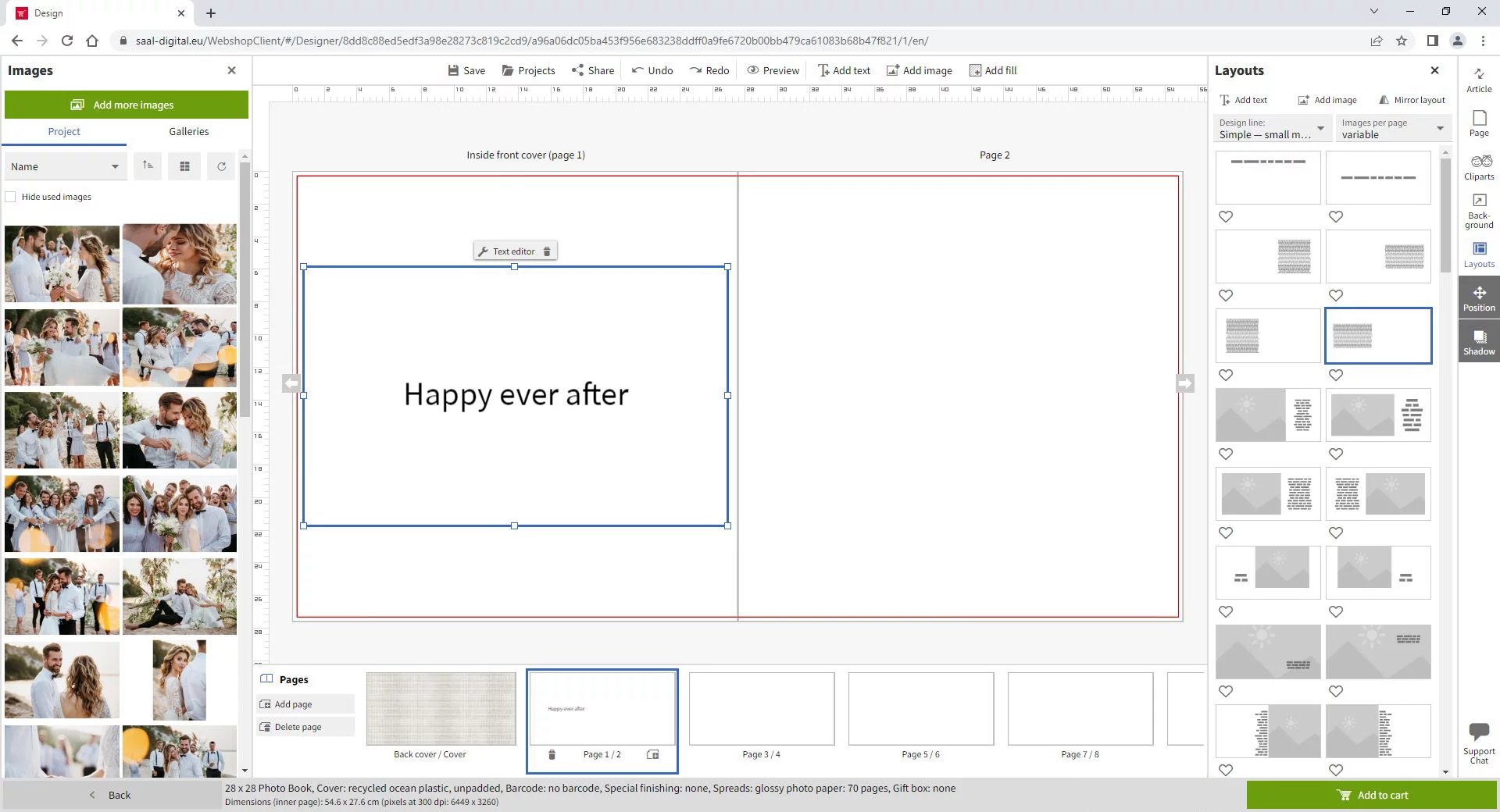
Task: Delete the selected text box via trash icon
Action: click(547, 251)
